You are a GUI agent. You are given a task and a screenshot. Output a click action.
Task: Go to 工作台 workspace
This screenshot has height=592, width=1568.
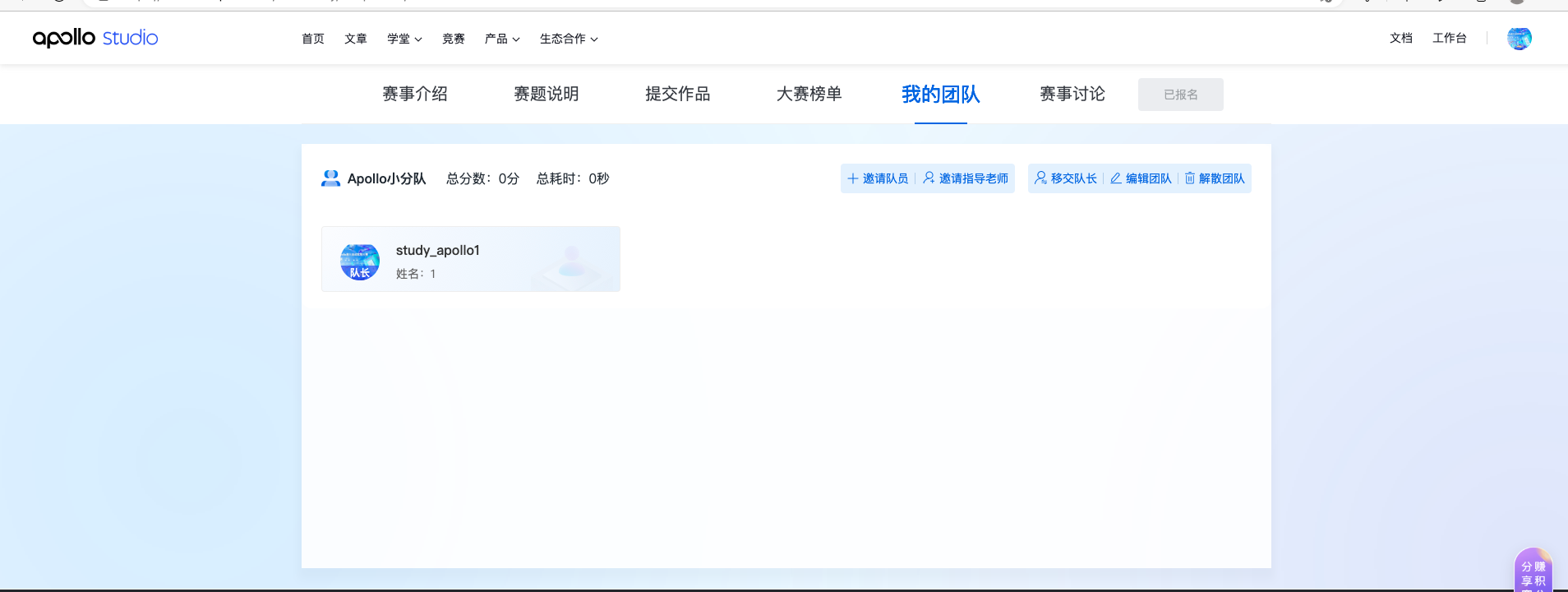tap(1449, 38)
